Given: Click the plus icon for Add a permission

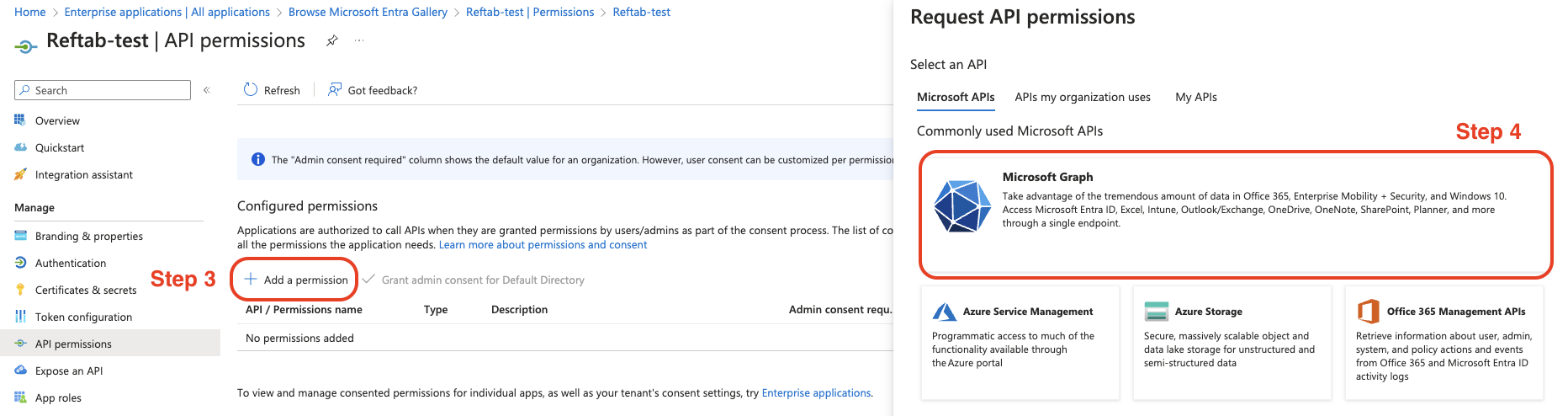Looking at the screenshot, I should (251, 279).
